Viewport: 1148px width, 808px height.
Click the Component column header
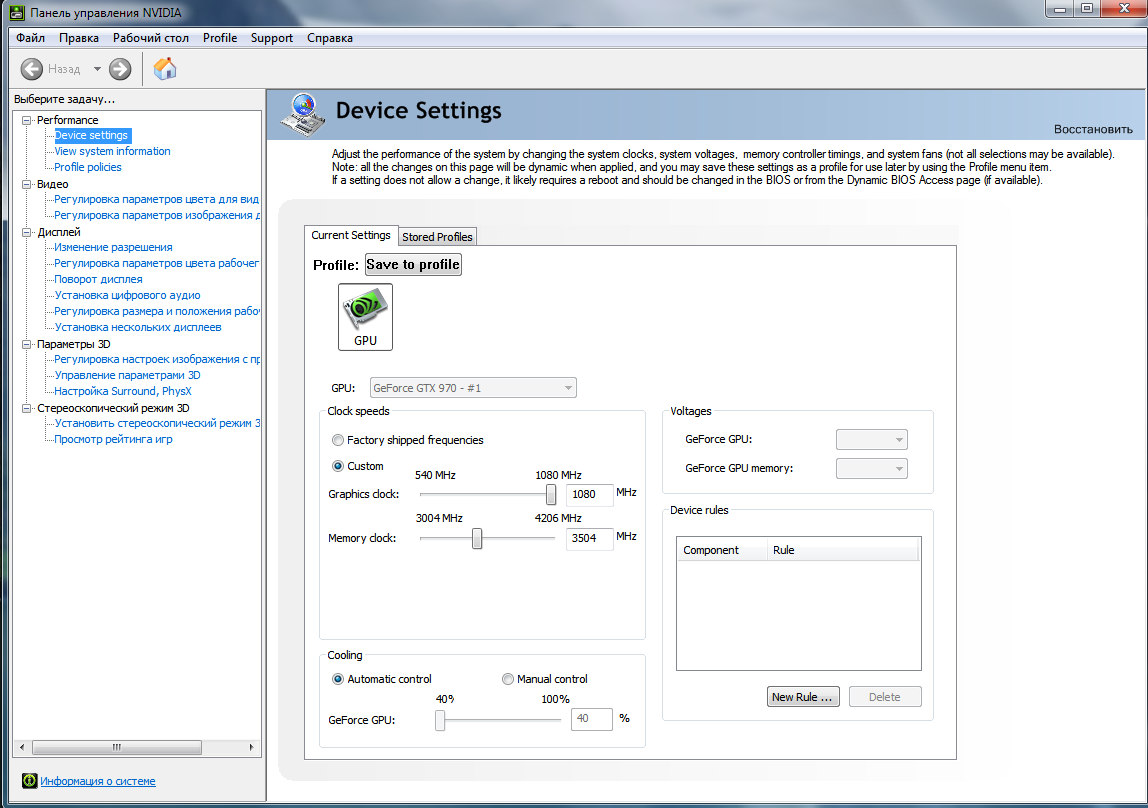(721, 550)
